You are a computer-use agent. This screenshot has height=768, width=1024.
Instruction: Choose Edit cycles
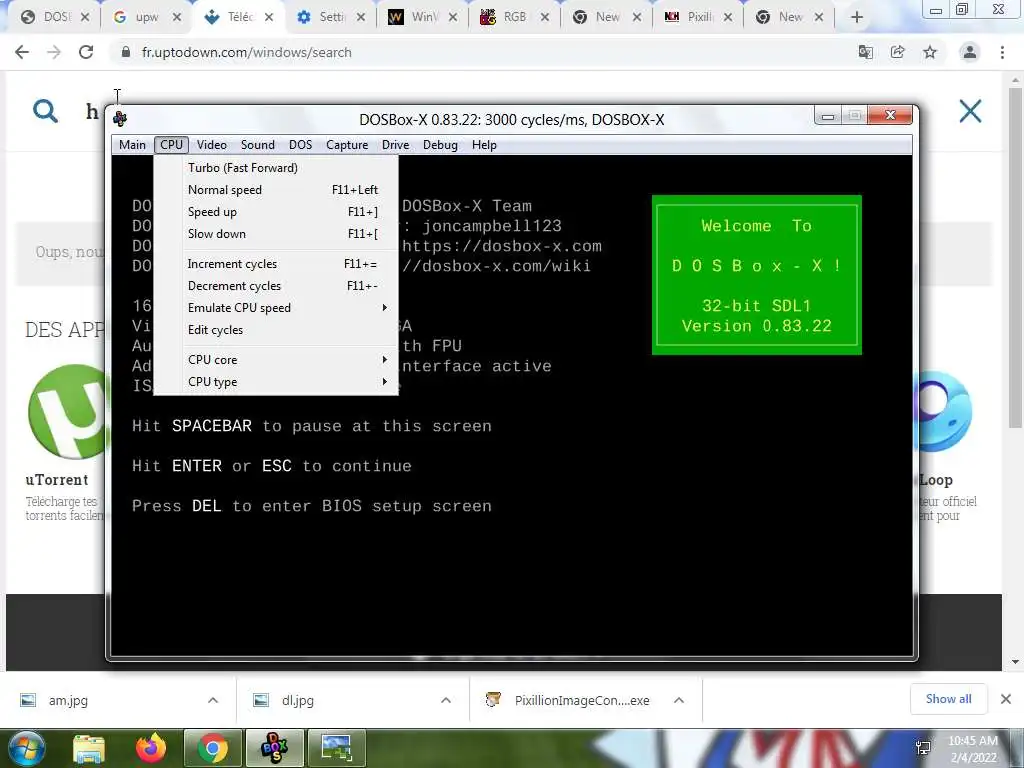(276, 330)
